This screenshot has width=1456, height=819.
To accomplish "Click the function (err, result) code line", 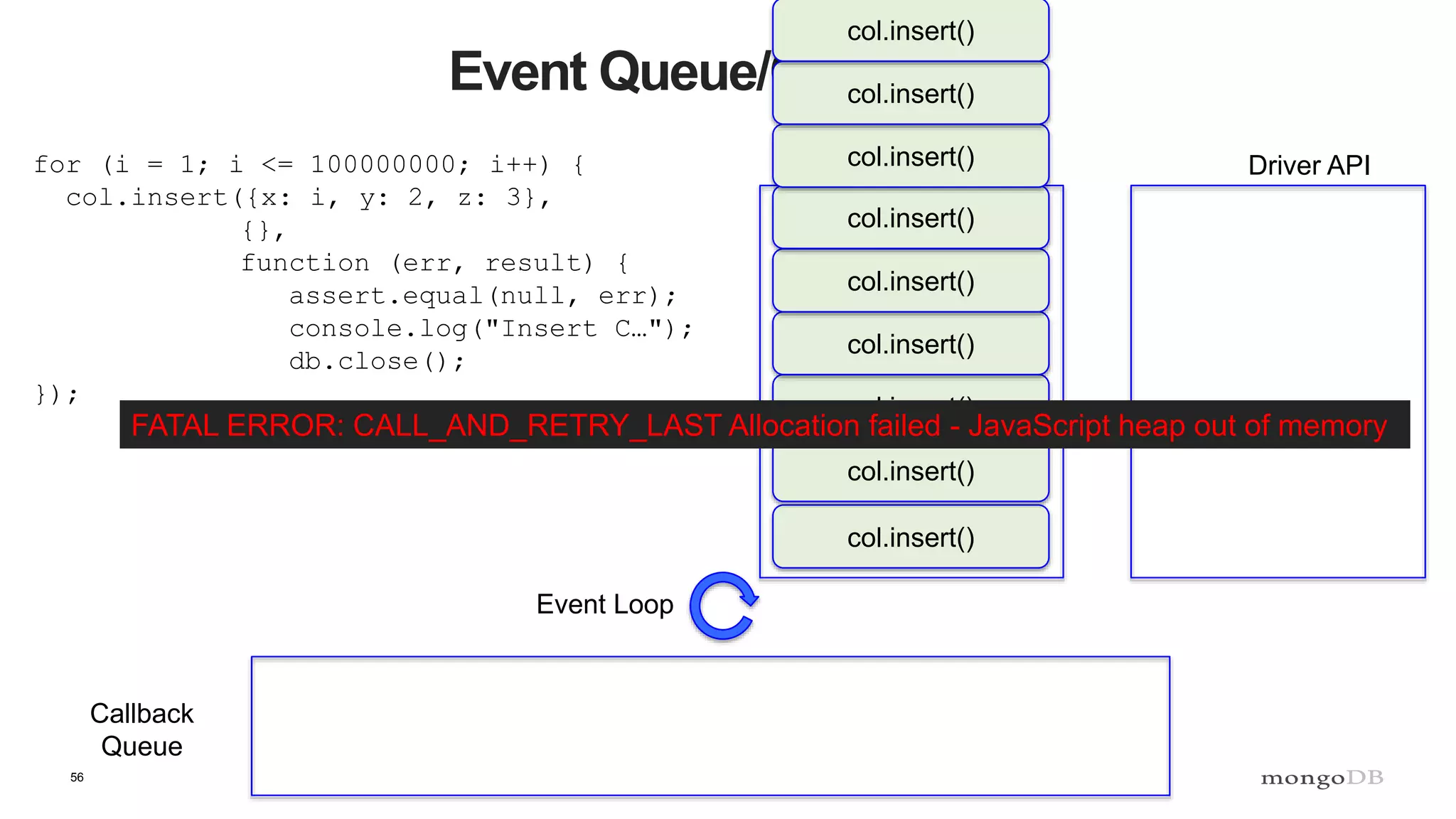I will pos(434,263).
